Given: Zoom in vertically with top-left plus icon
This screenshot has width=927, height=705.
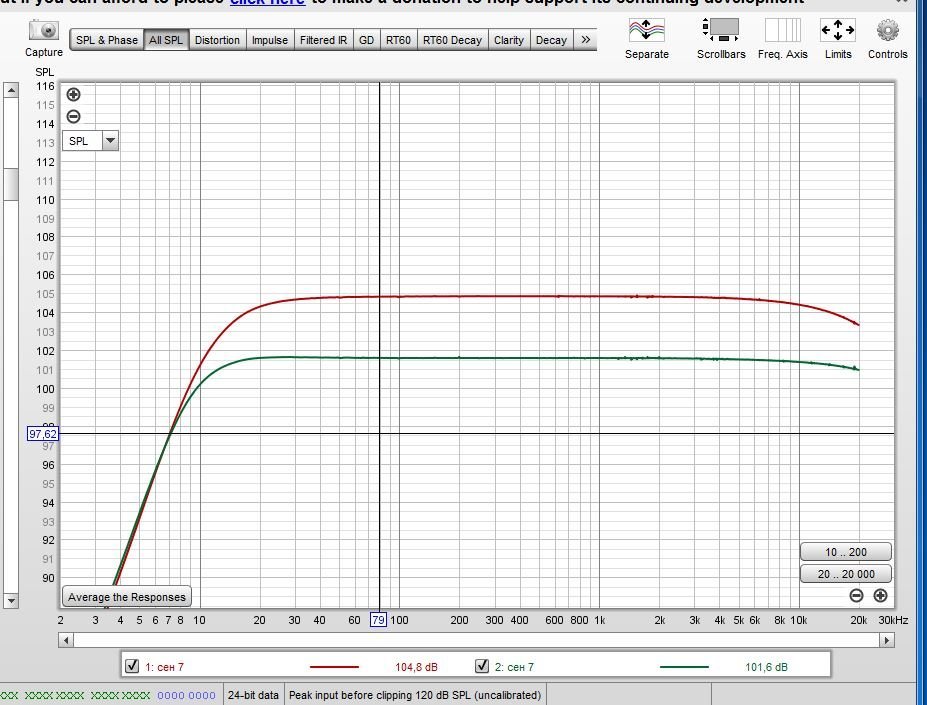Looking at the screenshot, I should [73, 95].
